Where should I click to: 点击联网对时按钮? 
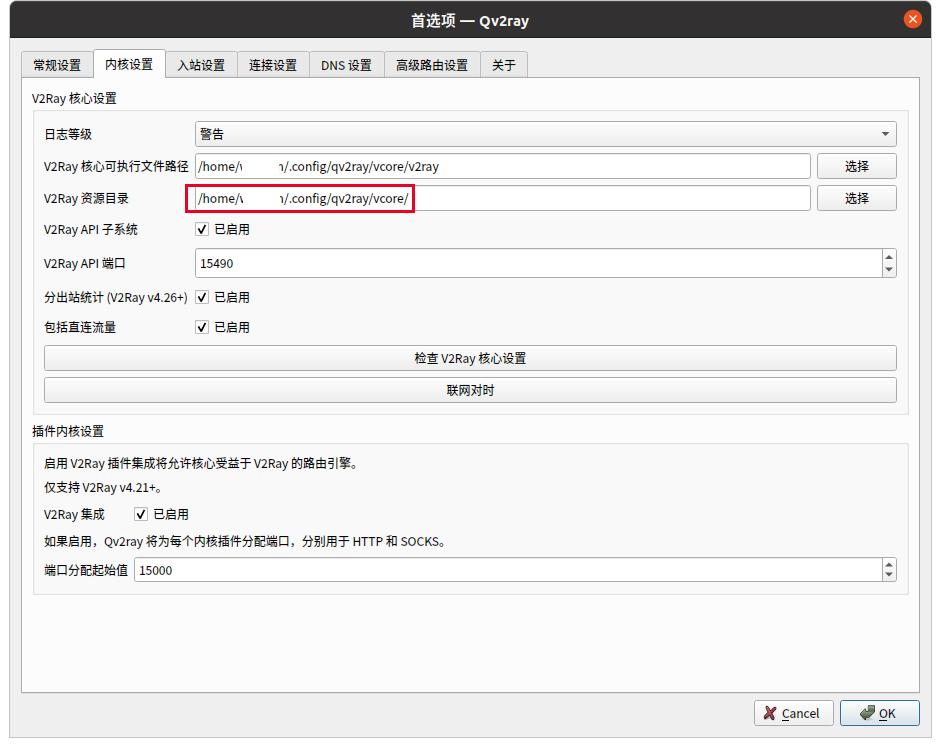point(470,390)
